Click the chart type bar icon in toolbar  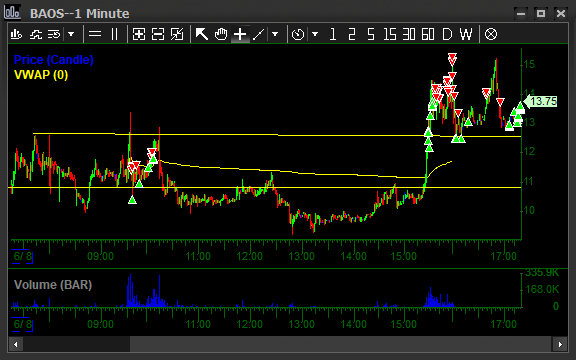coord(16,35)
